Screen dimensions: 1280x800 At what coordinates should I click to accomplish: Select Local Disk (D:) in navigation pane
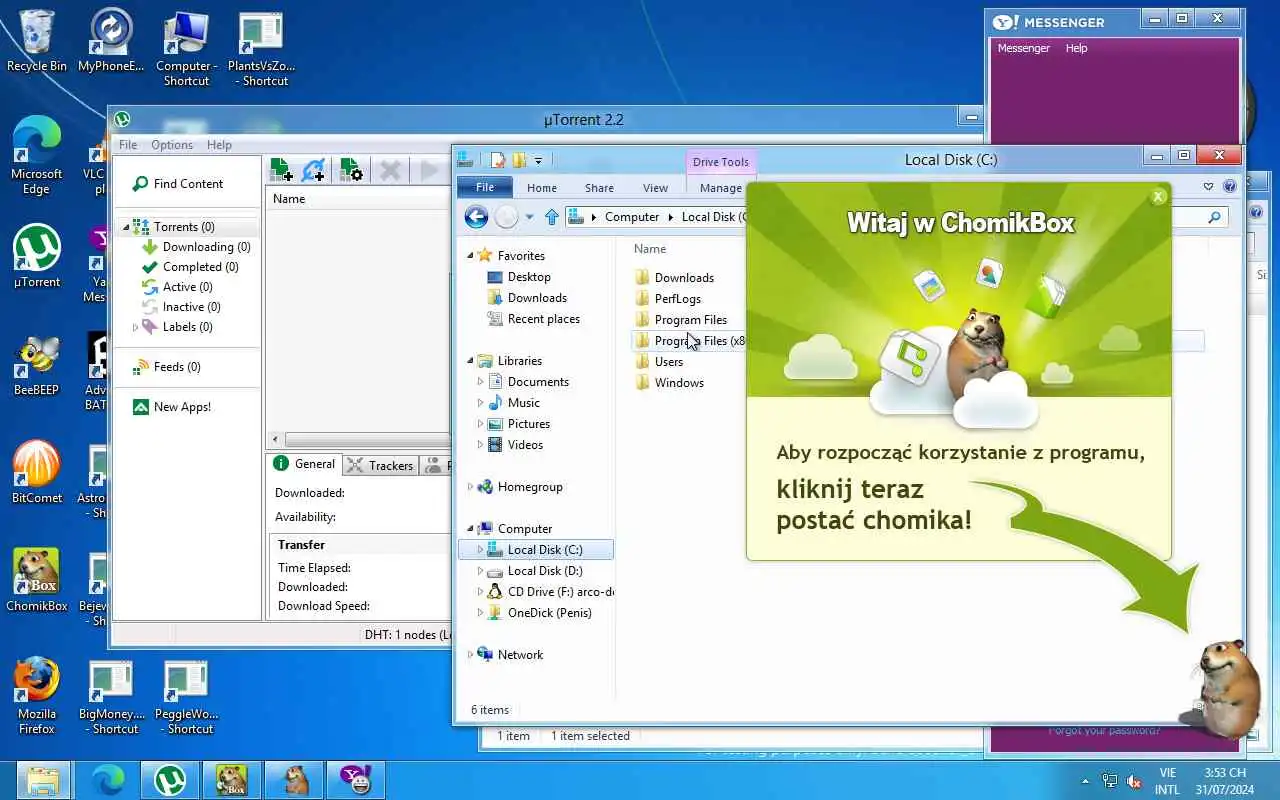[545, 571]
